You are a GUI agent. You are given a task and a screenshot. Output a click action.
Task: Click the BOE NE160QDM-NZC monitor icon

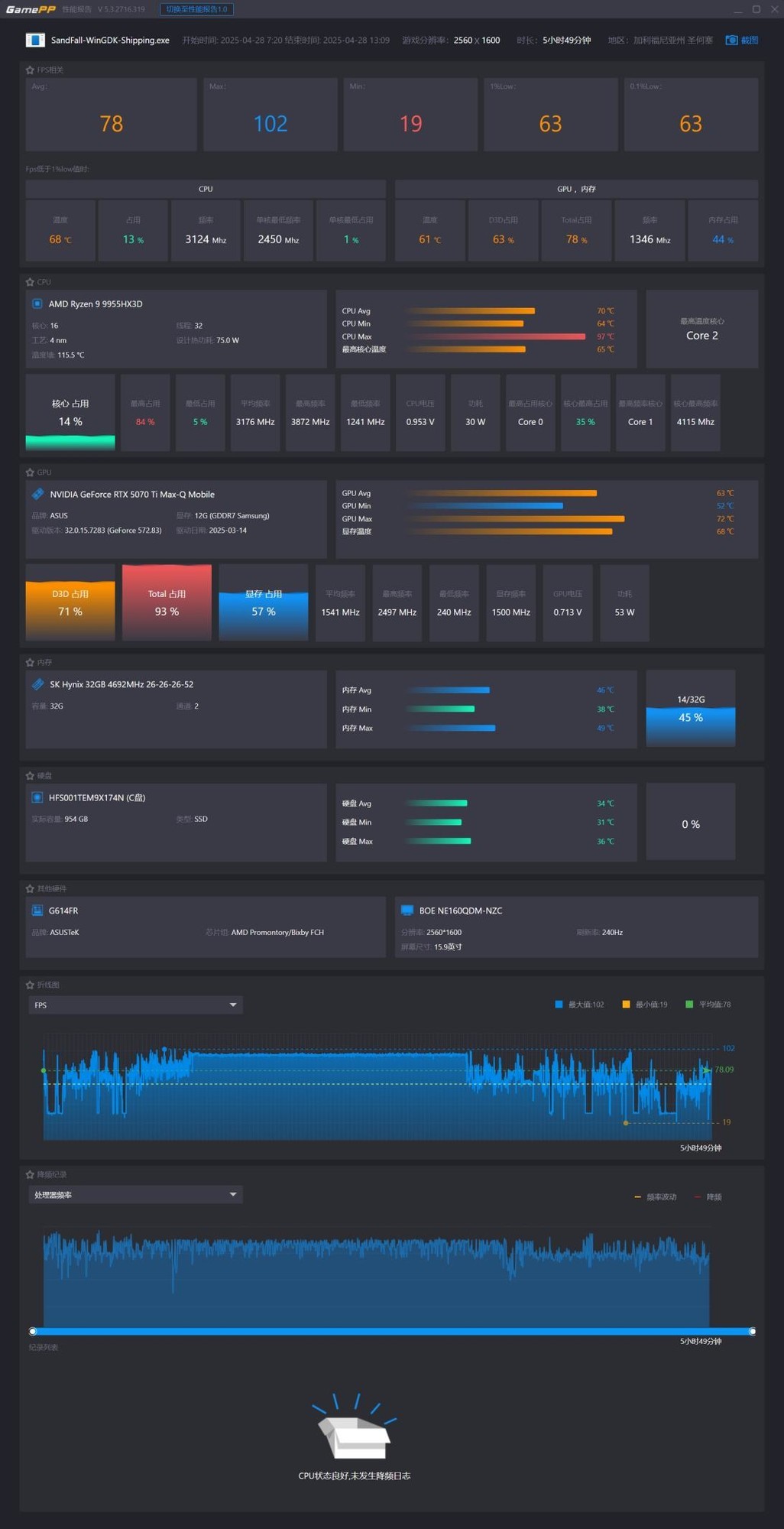[x=407, y=911]
